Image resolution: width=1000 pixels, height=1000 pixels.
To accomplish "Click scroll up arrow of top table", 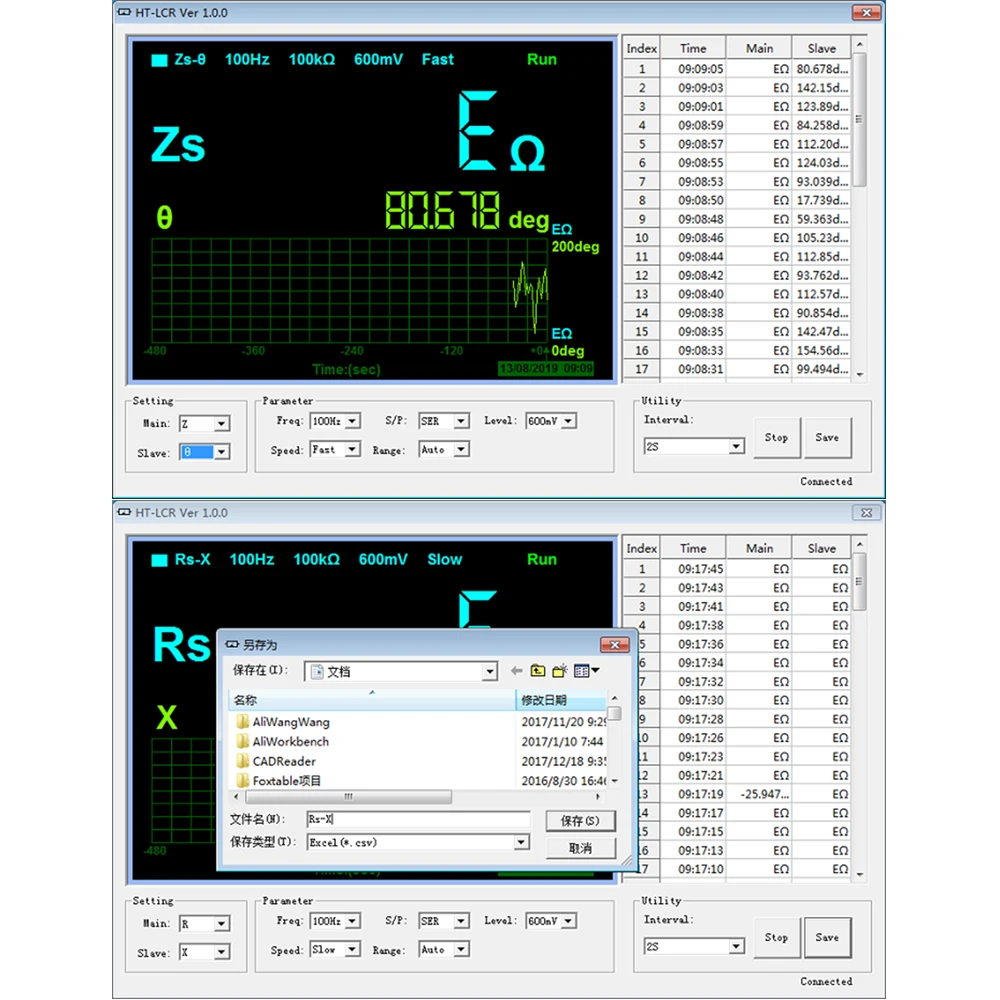I will coord(860,44).
